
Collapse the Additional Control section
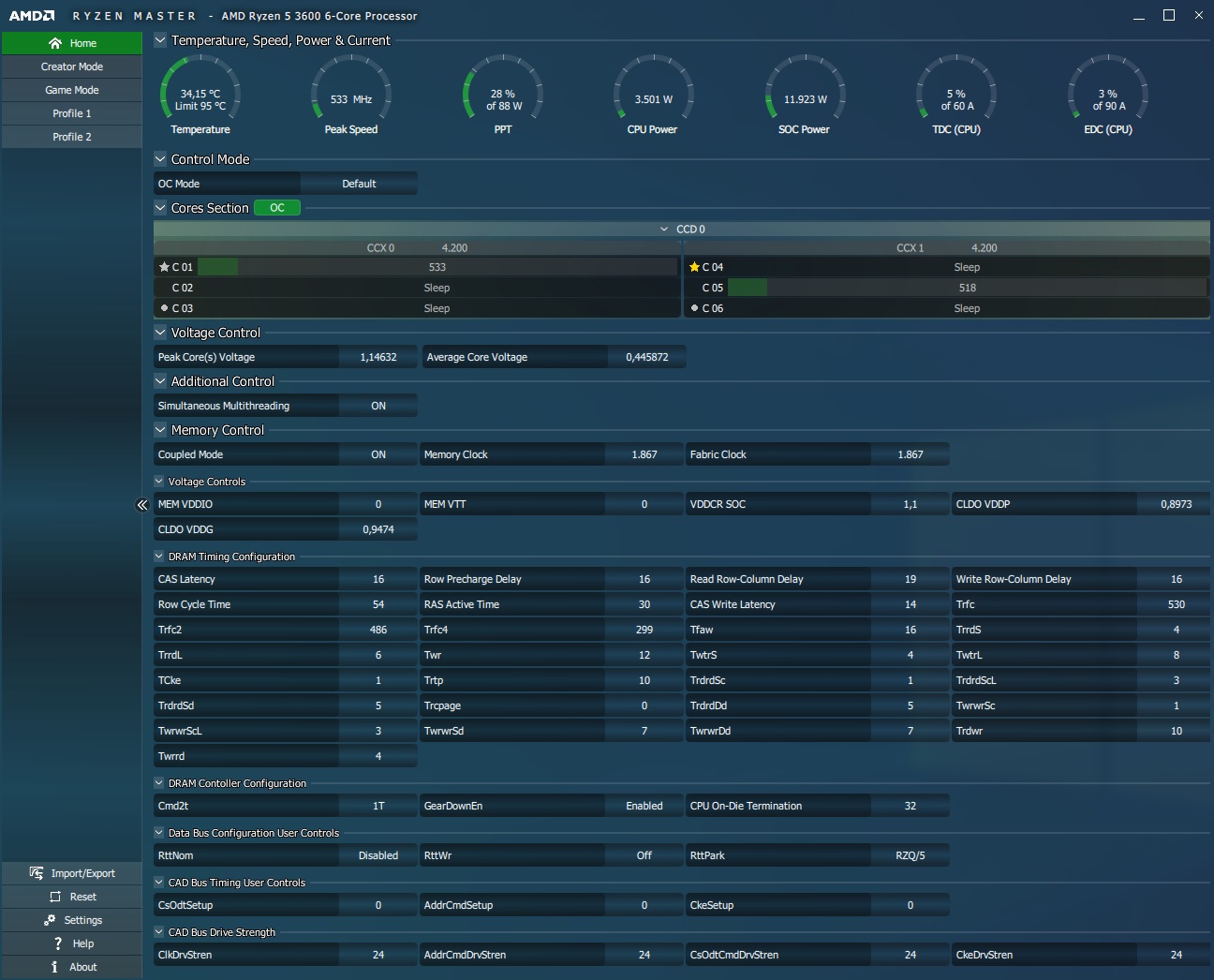click(160, 381)
